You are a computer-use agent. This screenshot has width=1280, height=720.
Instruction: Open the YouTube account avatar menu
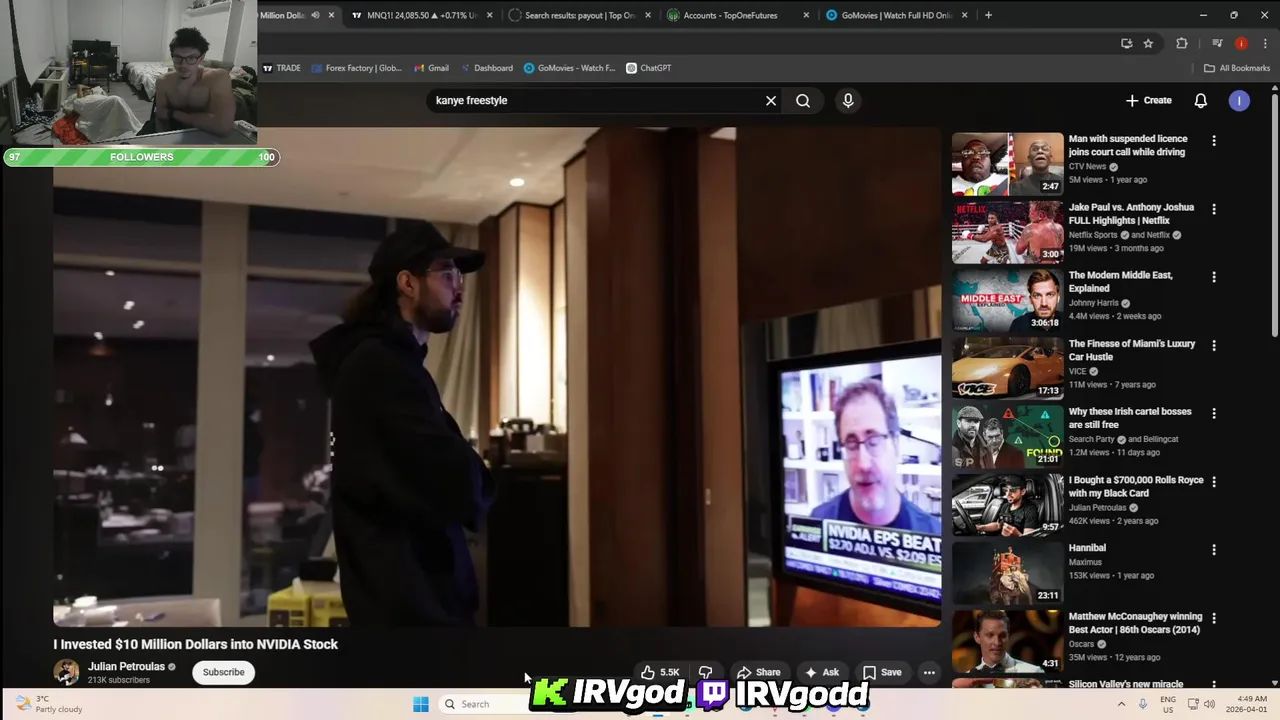pyautogui.click(x=1239, y=101)
